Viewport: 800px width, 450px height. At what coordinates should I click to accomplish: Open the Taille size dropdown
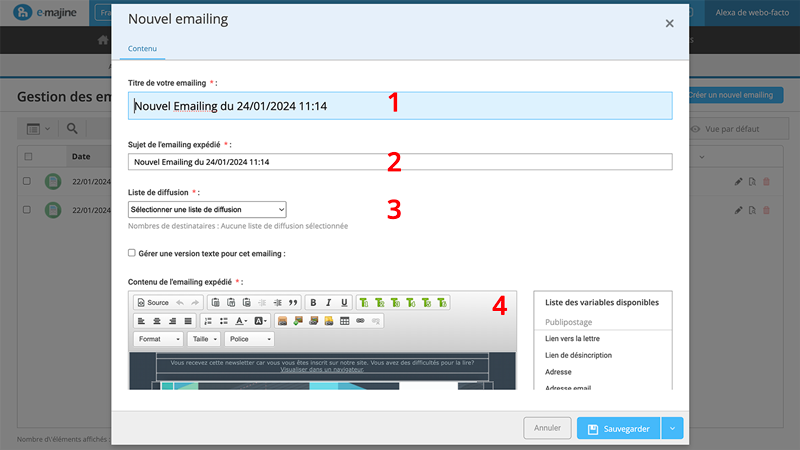(x=204, y=339)
